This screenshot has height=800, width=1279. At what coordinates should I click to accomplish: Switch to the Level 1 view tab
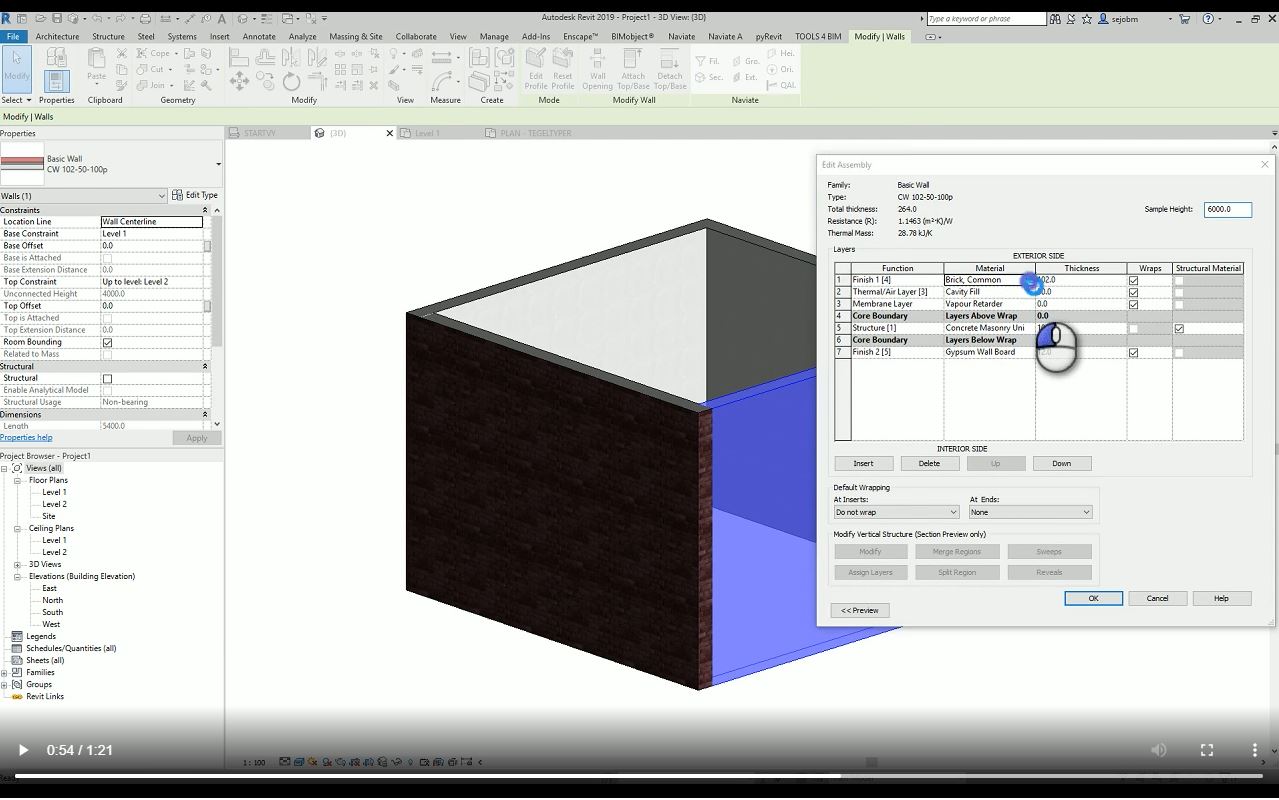point(427,133)
